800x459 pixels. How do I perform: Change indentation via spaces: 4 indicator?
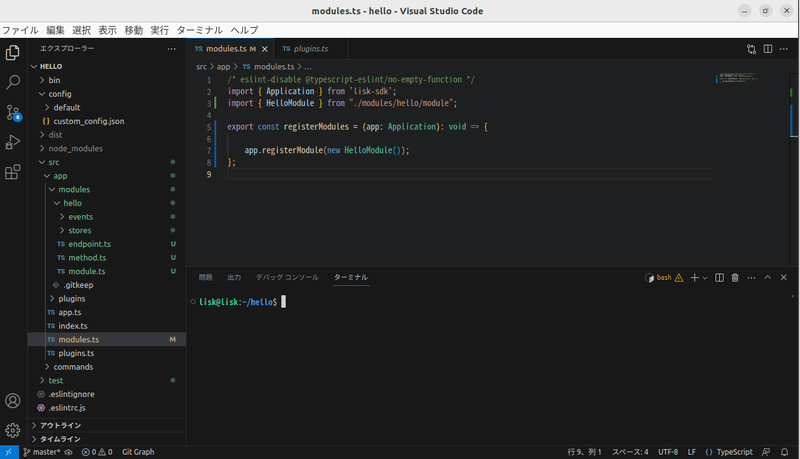(x=630, y=452)
